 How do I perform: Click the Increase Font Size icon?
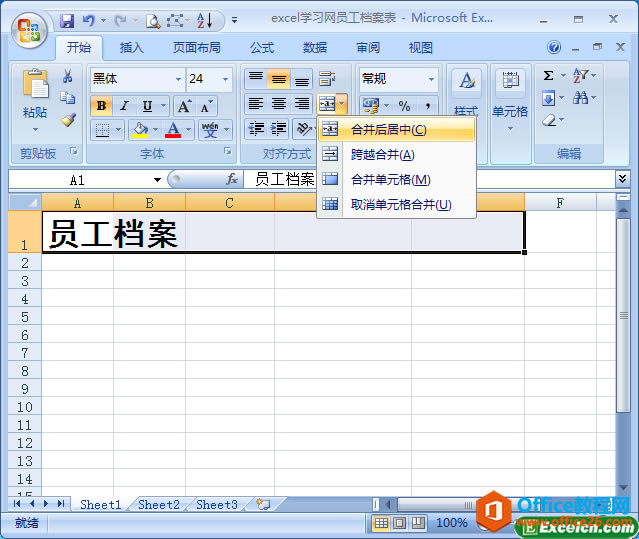coord(184,106)
